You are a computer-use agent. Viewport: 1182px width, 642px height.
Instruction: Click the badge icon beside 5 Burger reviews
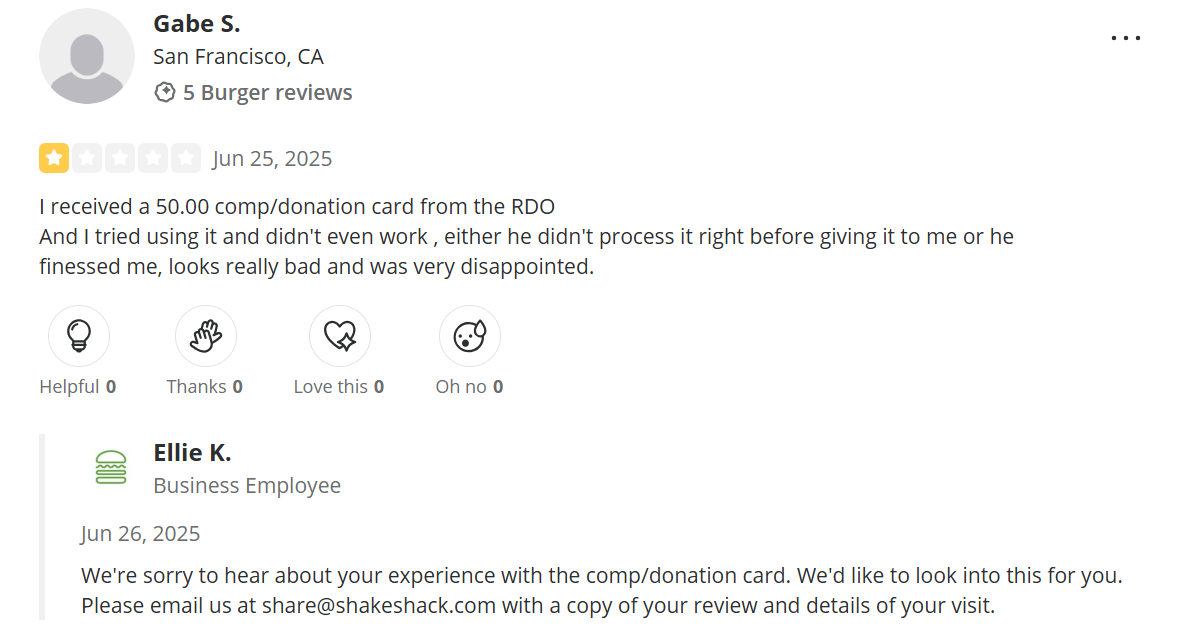tap(163, 91)
